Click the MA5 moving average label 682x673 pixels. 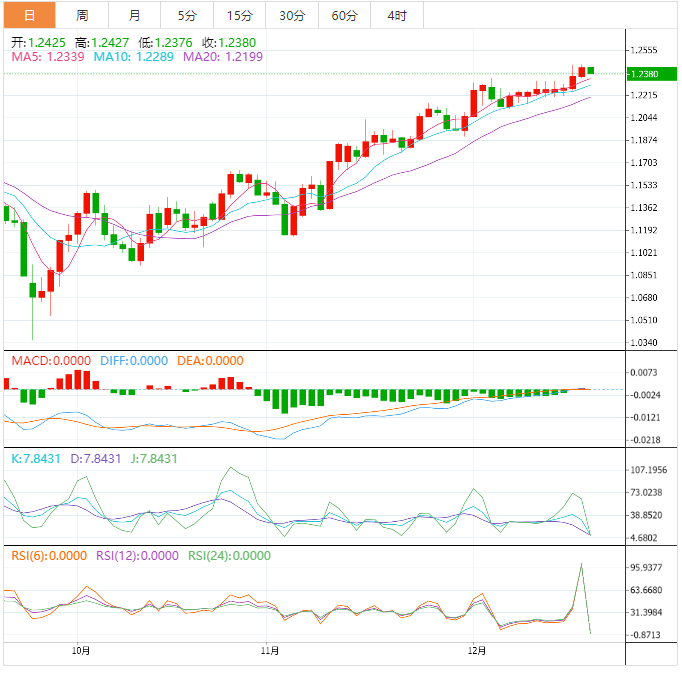point(48,58)
